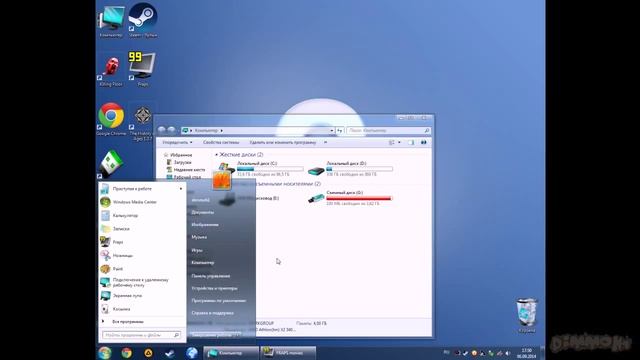This screenshot has width=640, height=360.
Task: Click the change view icon
Action: point(392,142)
